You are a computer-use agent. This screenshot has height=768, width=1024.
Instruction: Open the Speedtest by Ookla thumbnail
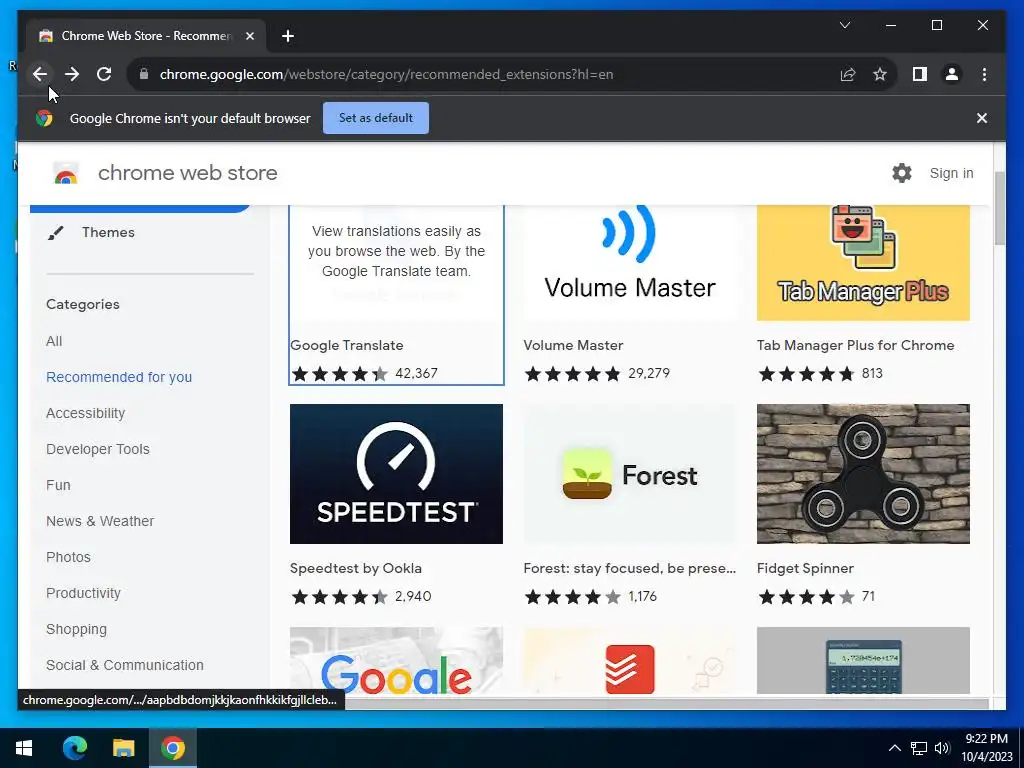[x=396, y=473]
